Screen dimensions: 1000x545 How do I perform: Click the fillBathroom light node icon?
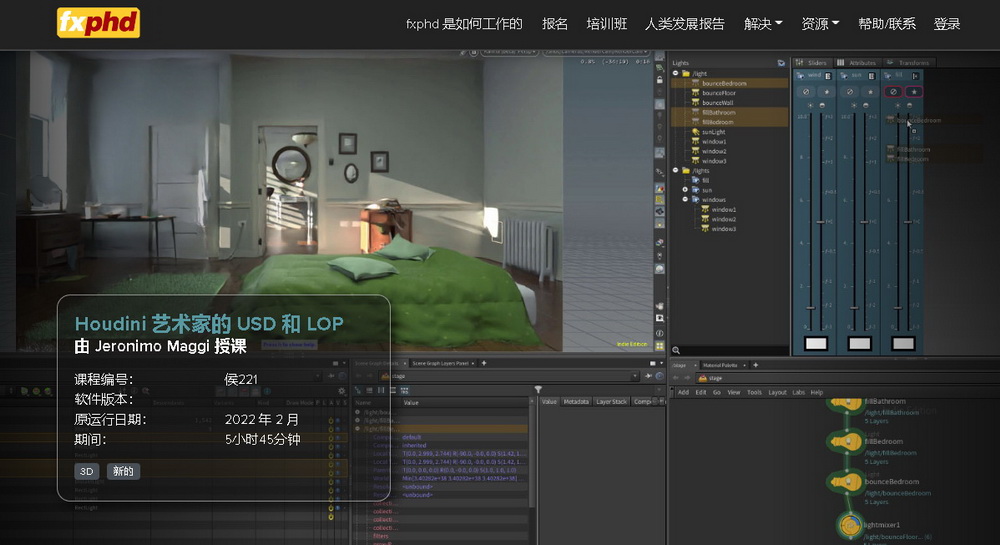pyautogui.click(x=846, y=404)
